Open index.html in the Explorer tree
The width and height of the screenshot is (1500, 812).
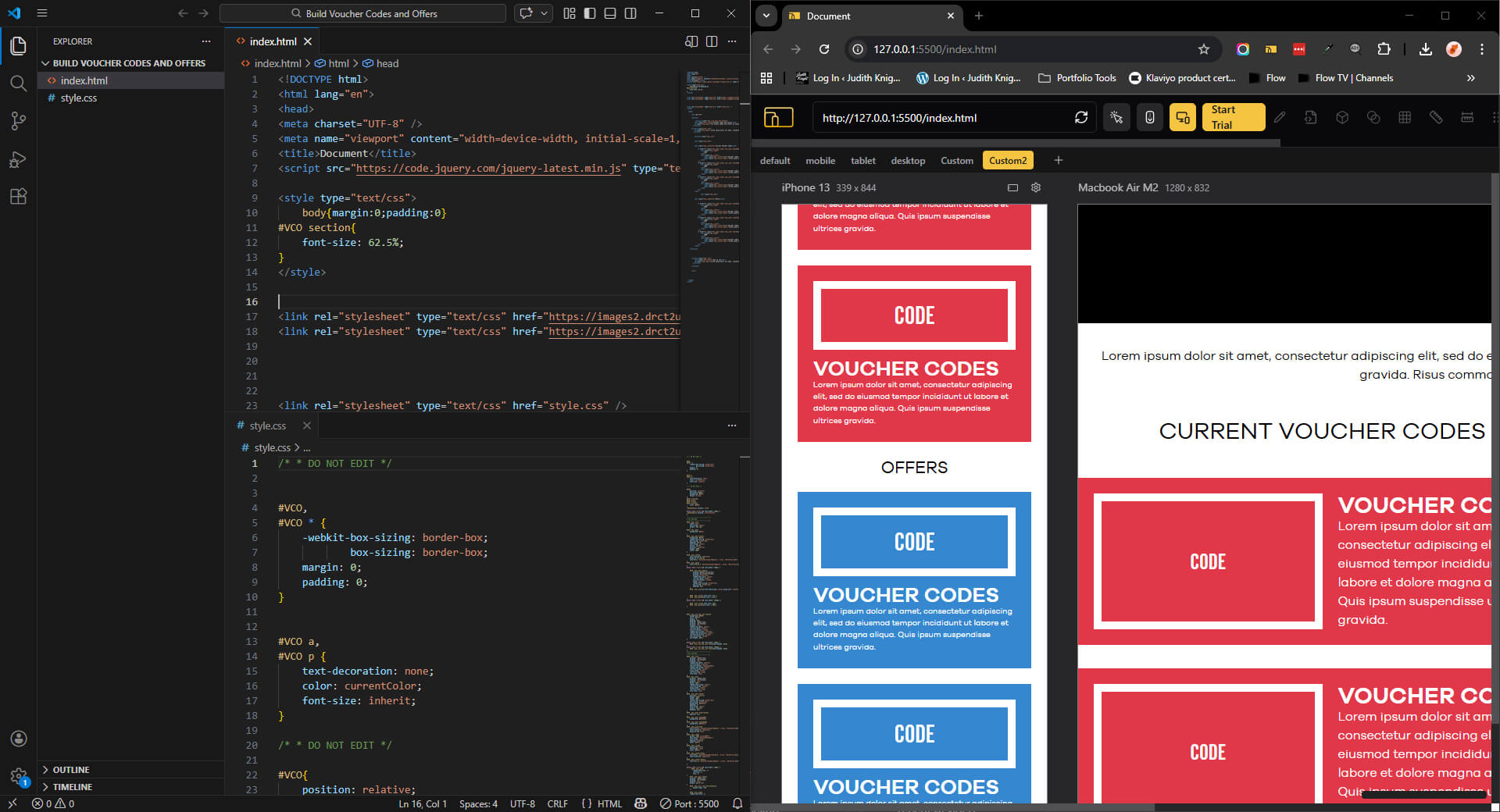131,80
